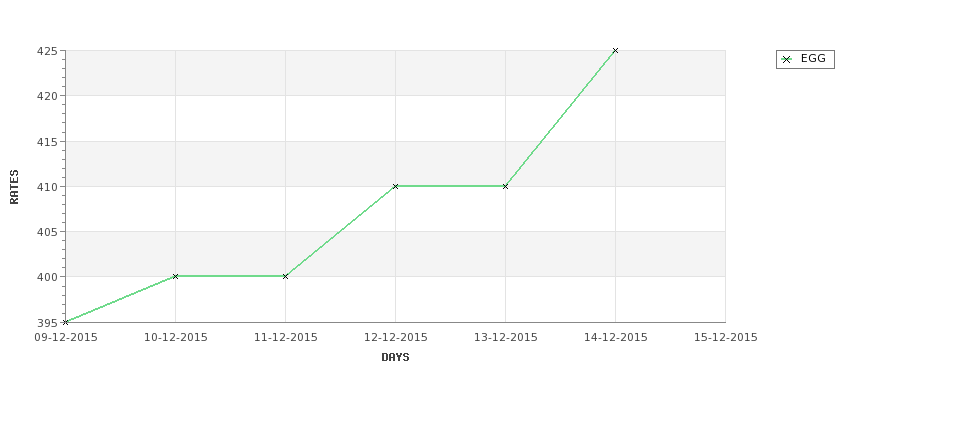
Task: Click the EGG legend marker icon
Action: click(787, 59)
